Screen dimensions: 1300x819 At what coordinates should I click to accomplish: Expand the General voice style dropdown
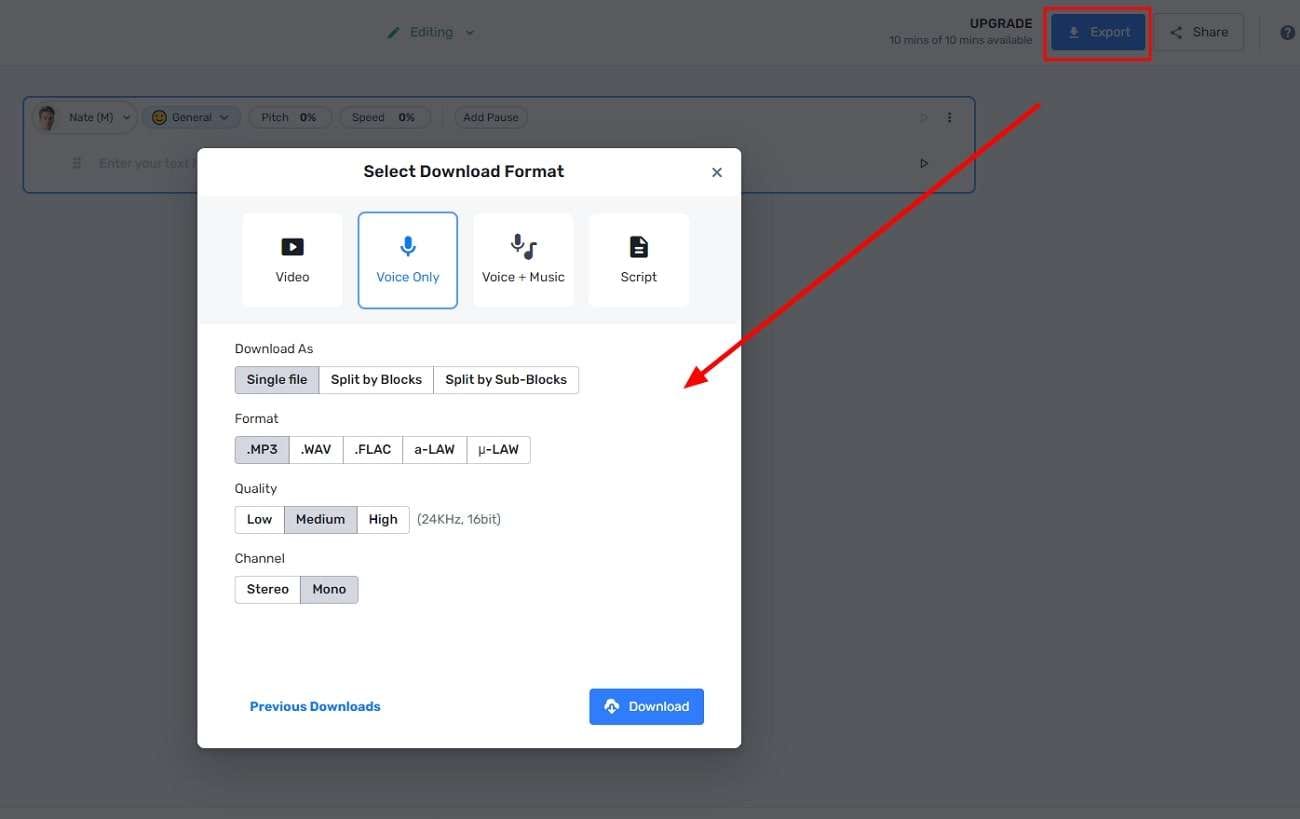click(x=191, y=117)
